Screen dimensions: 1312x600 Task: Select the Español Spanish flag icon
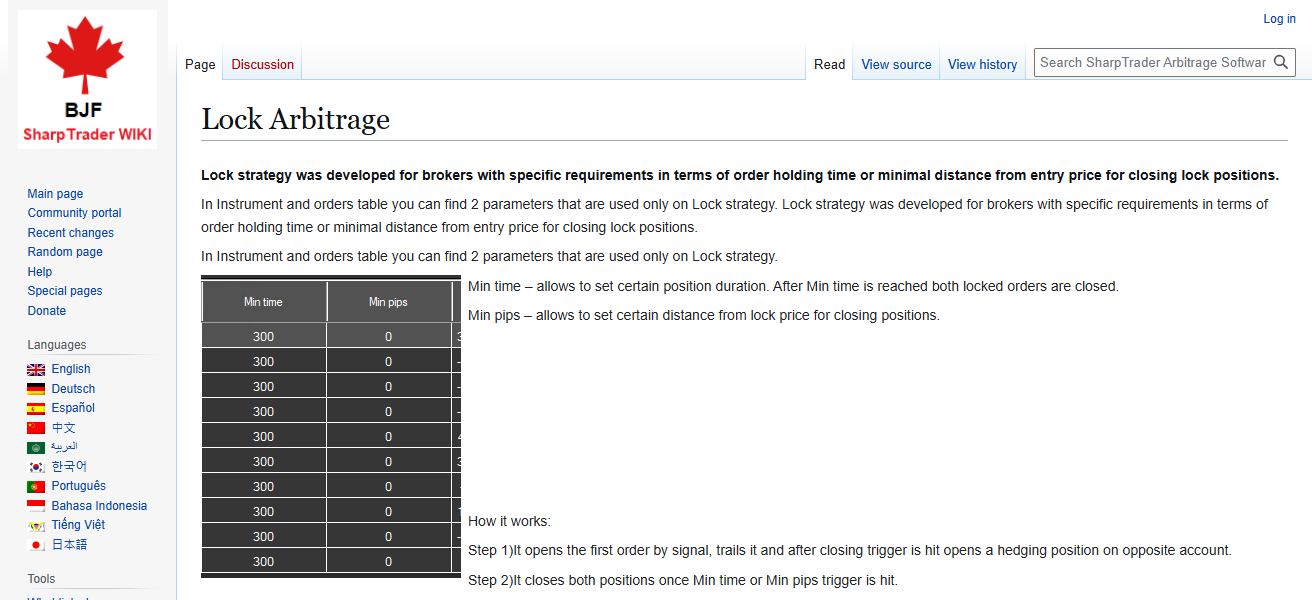coord(35,408)
